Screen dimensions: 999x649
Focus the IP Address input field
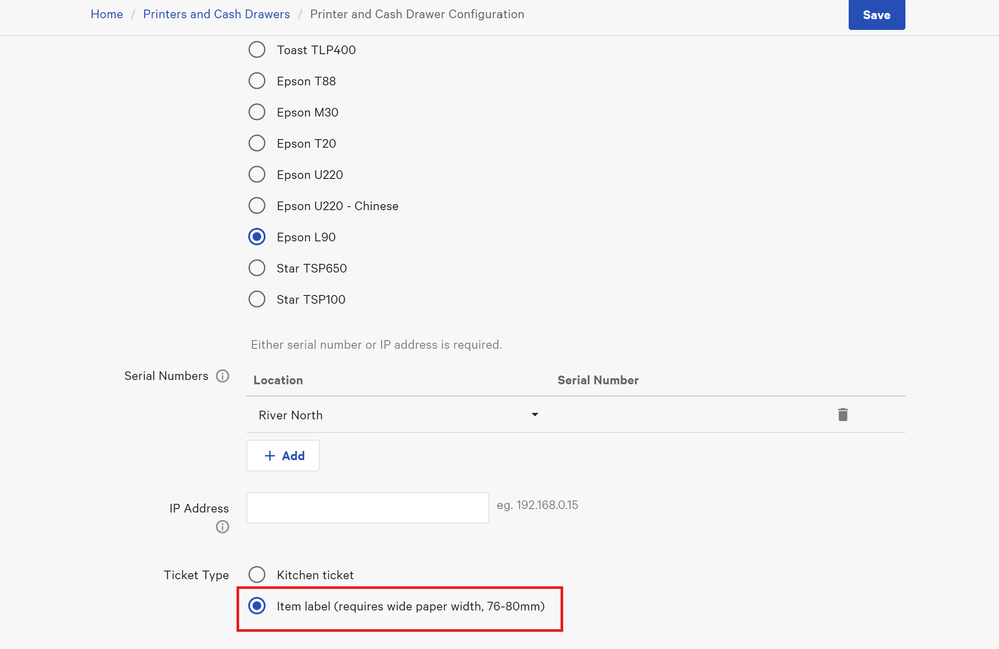pyautogui.click(x=367, y=508)
